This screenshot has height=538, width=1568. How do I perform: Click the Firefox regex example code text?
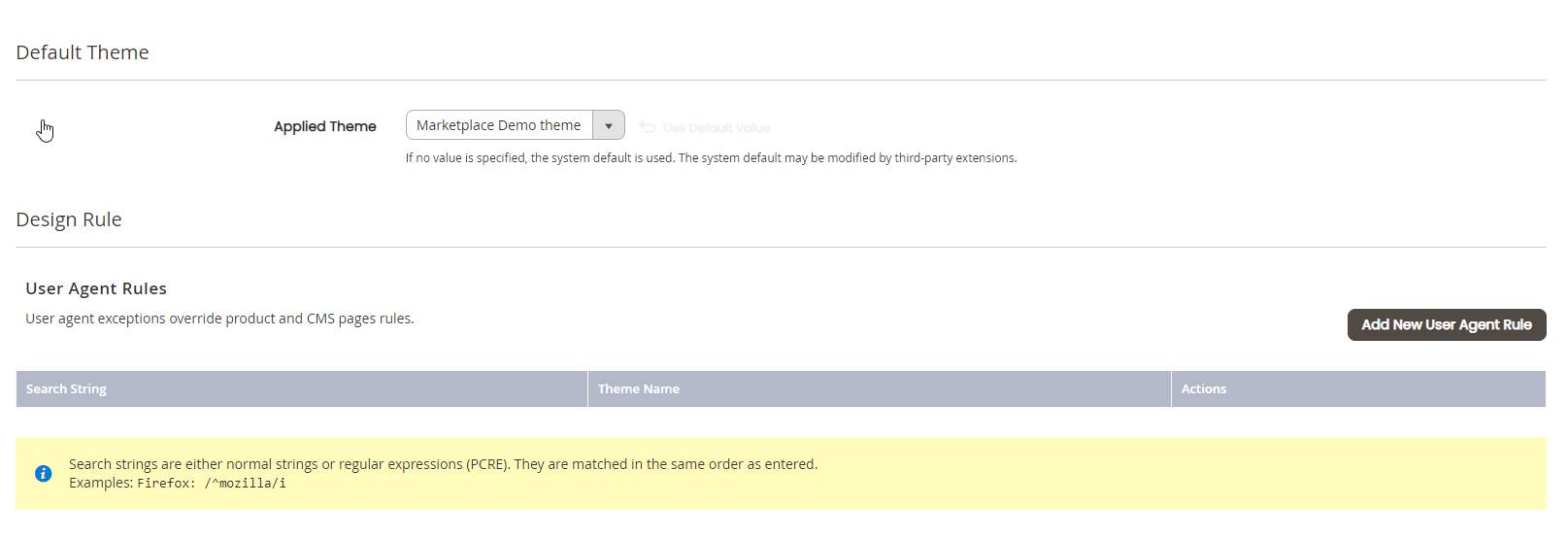(x=212, y=483)
